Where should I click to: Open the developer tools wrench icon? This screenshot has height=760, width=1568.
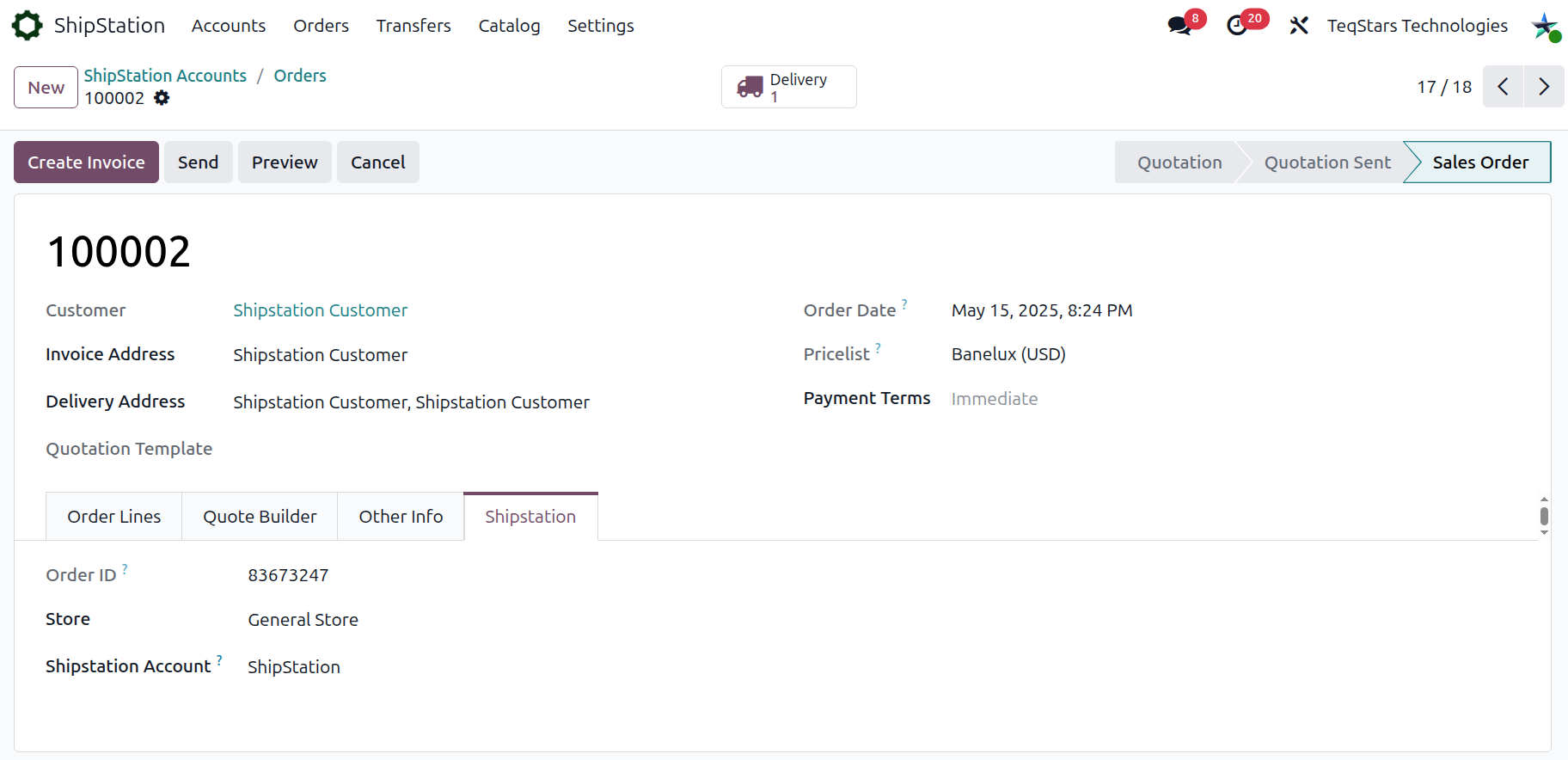pos(1299,26)
